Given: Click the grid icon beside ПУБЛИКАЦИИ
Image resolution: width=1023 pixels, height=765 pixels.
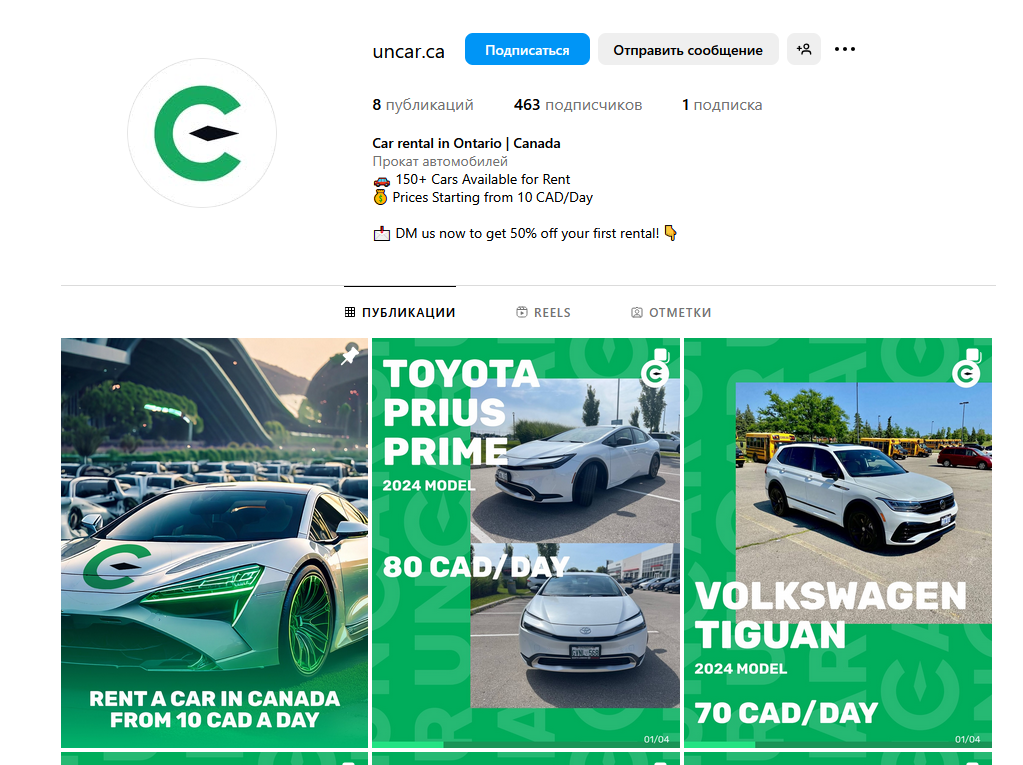Looking at the screenshot, I should click(x=350, y=312).
